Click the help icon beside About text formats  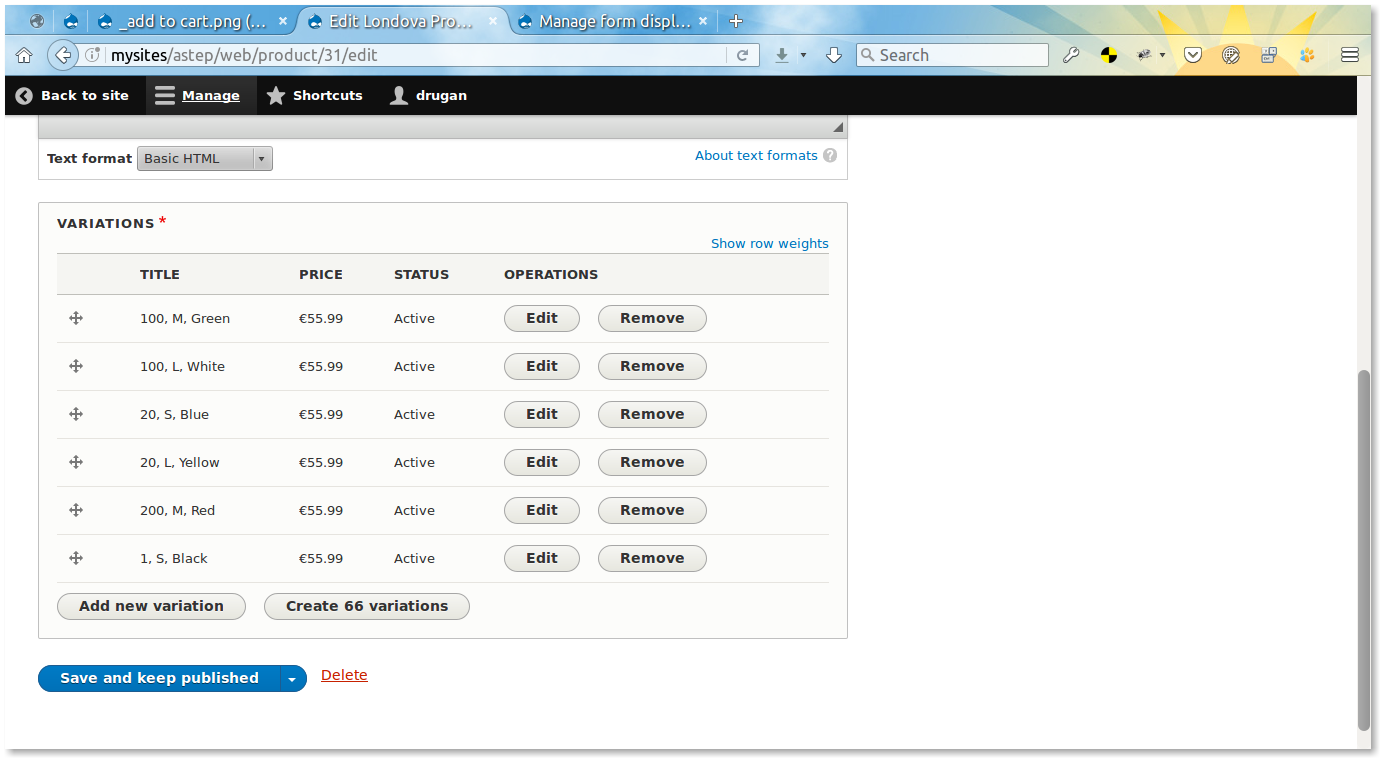click(830, 156)
